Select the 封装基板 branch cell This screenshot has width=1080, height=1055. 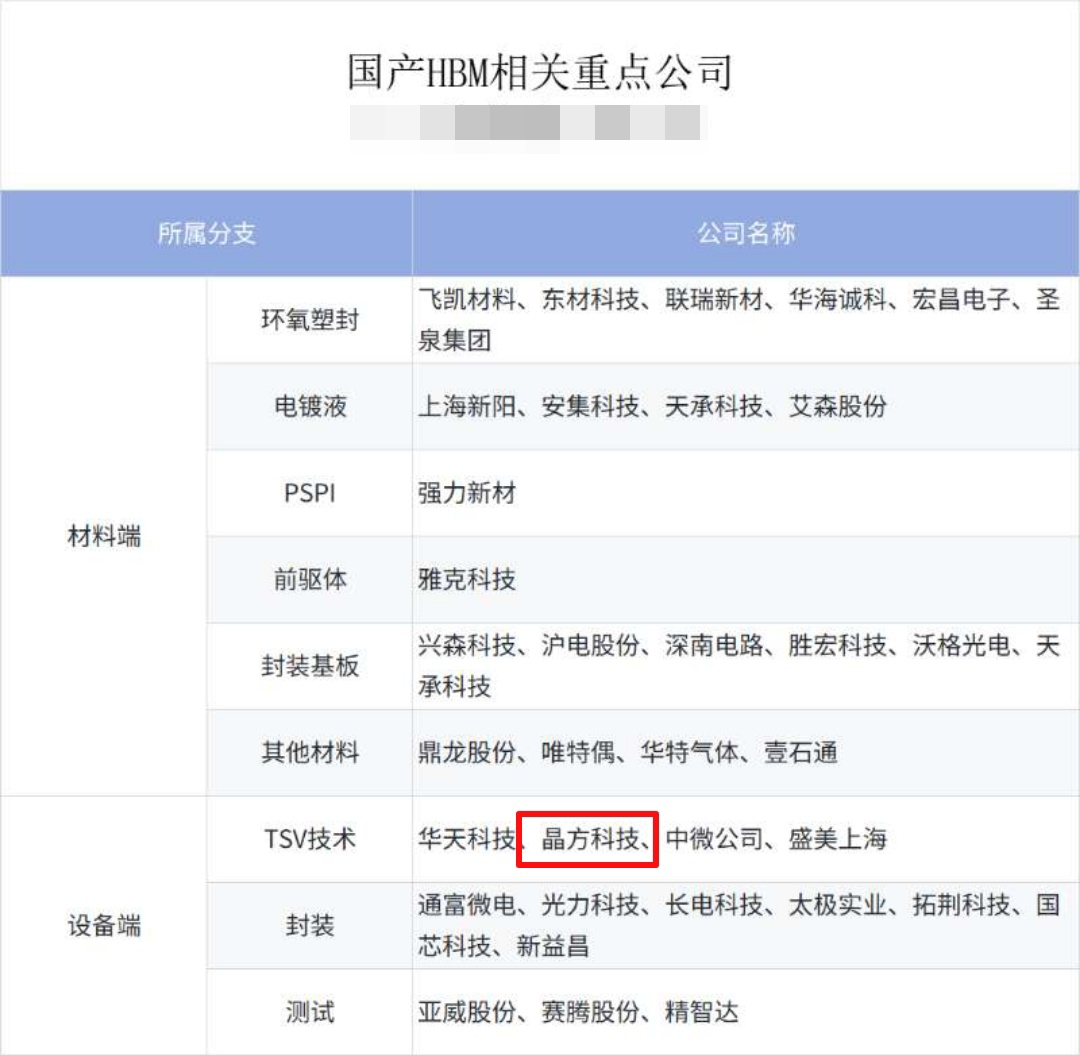pos(310,666)
